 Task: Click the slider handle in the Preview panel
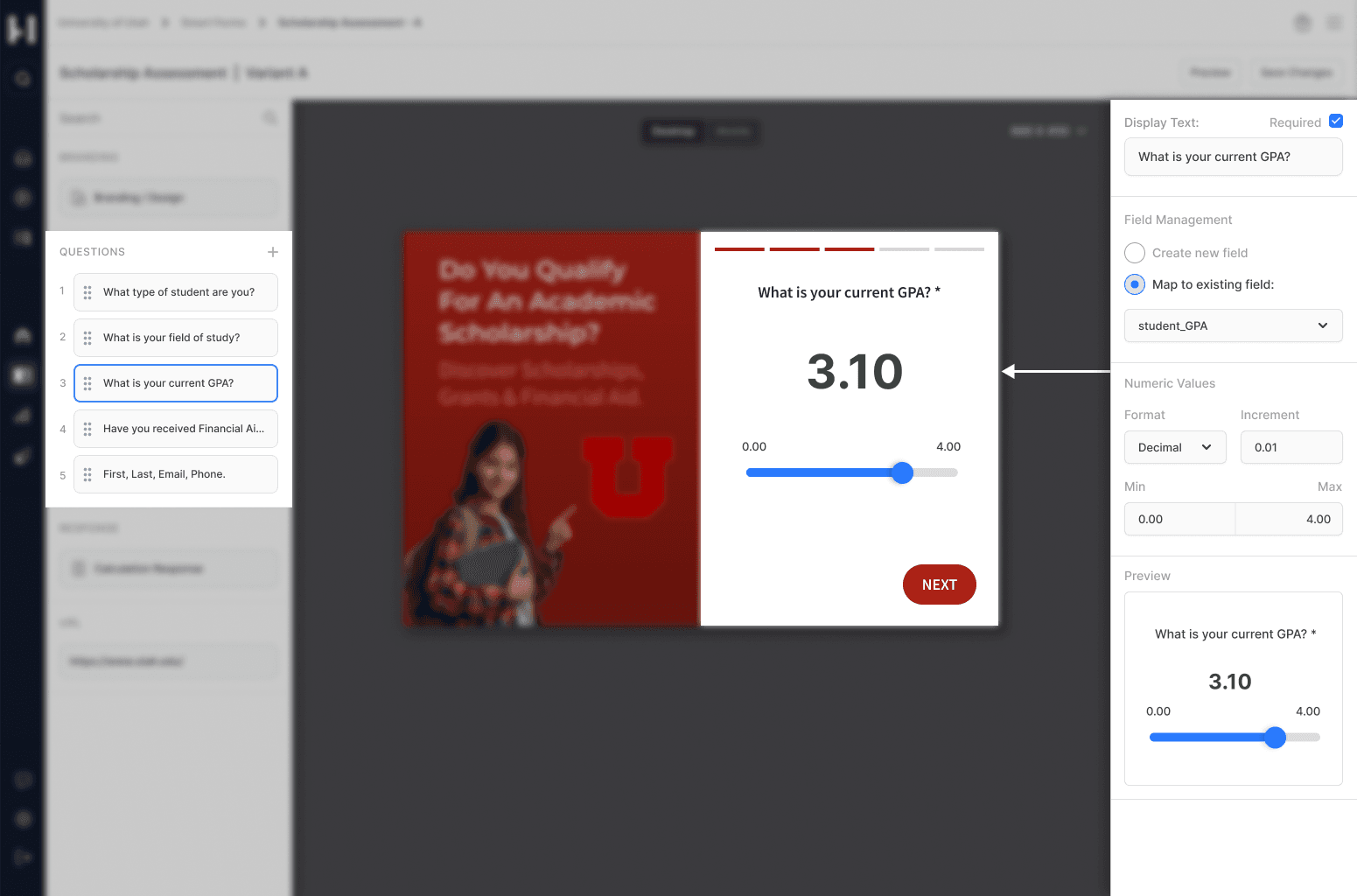point(1276,738)
